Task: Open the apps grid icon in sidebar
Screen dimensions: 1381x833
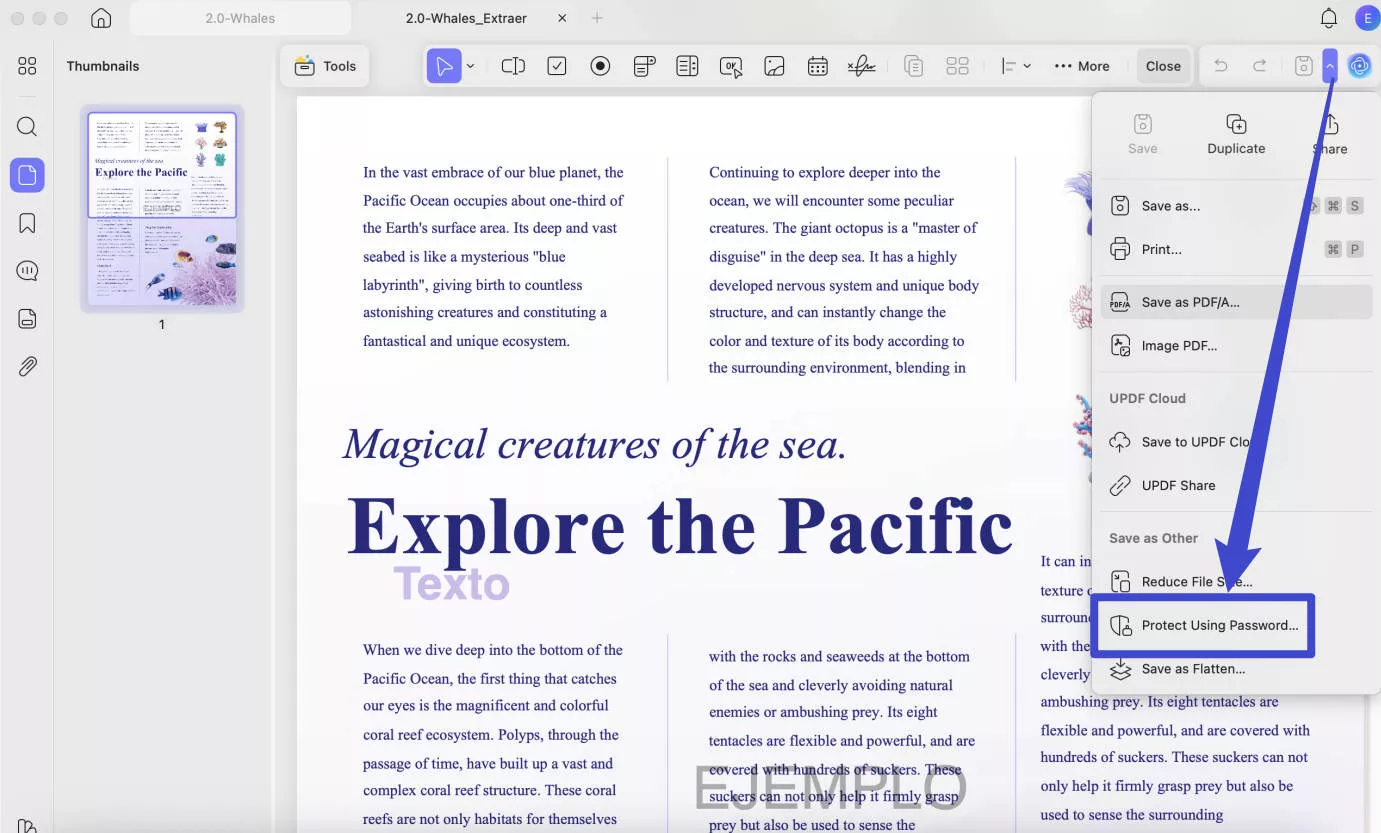Action: tap(27, 66)
